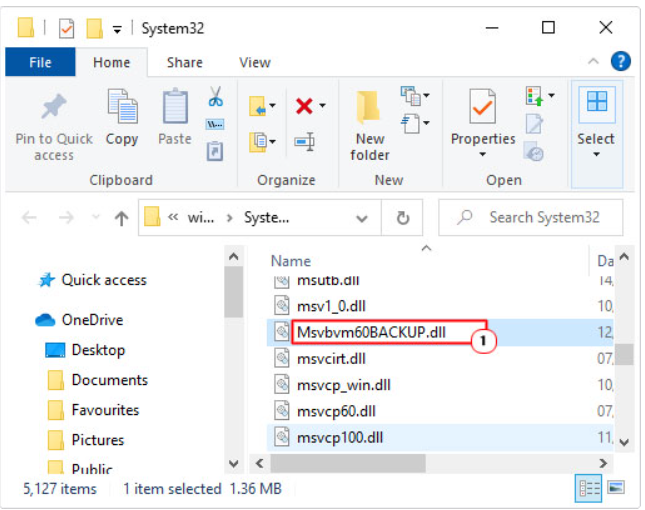Click horizontal scrollbar thumb in file list

click(348, 463)
